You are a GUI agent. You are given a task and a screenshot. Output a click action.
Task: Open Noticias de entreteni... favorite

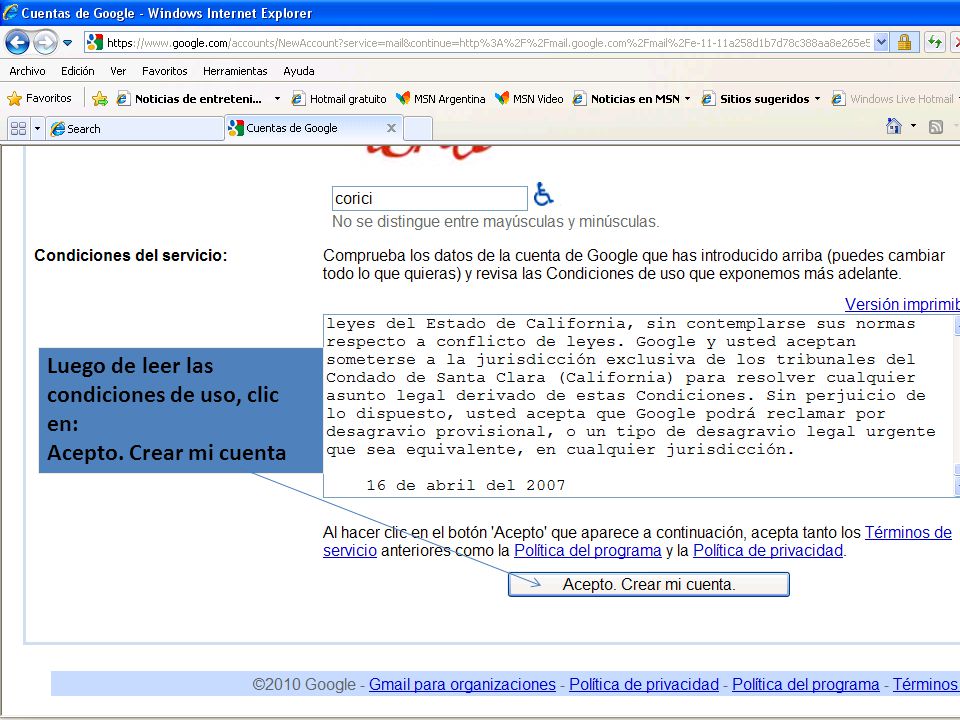tap(190, 99)
